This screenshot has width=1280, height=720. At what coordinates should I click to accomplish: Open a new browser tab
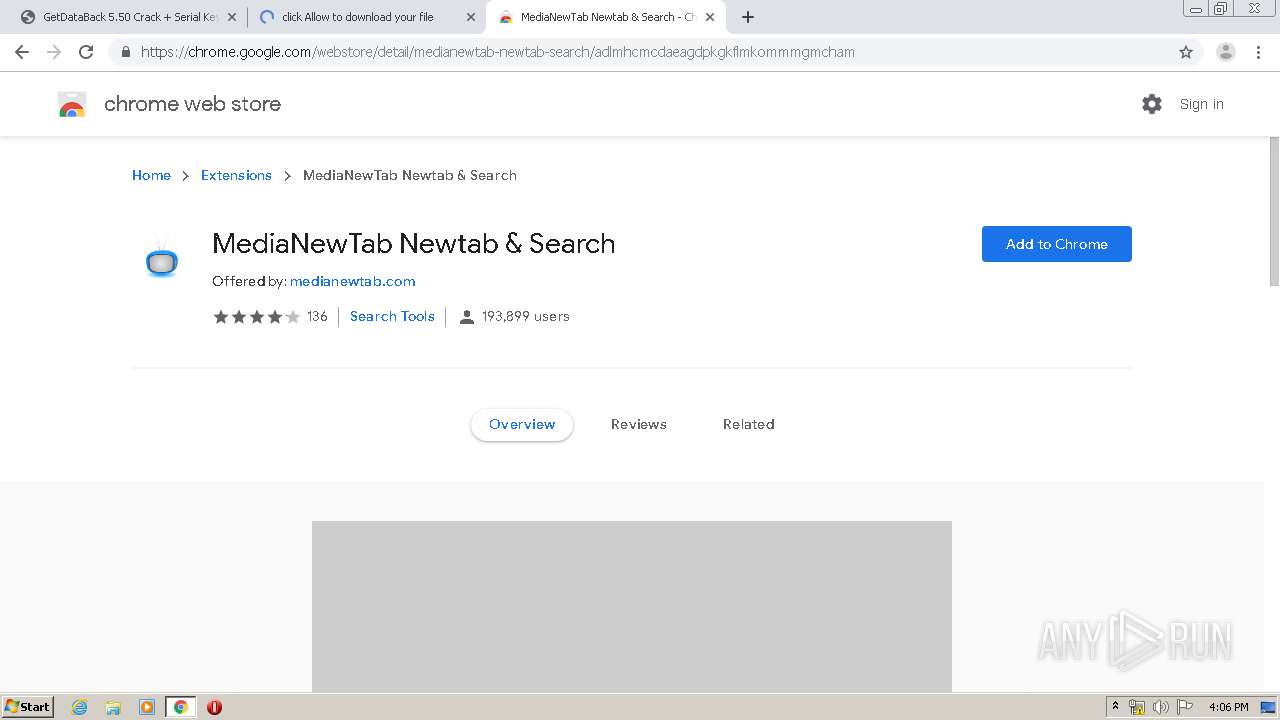coord(748,17)
